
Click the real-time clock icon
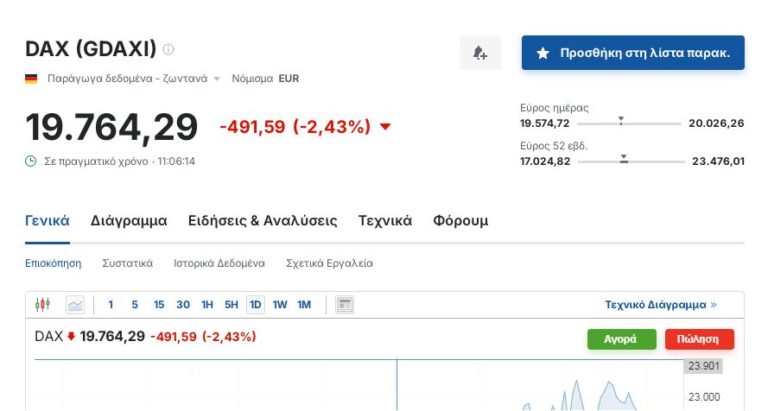(x=31, y=161)
